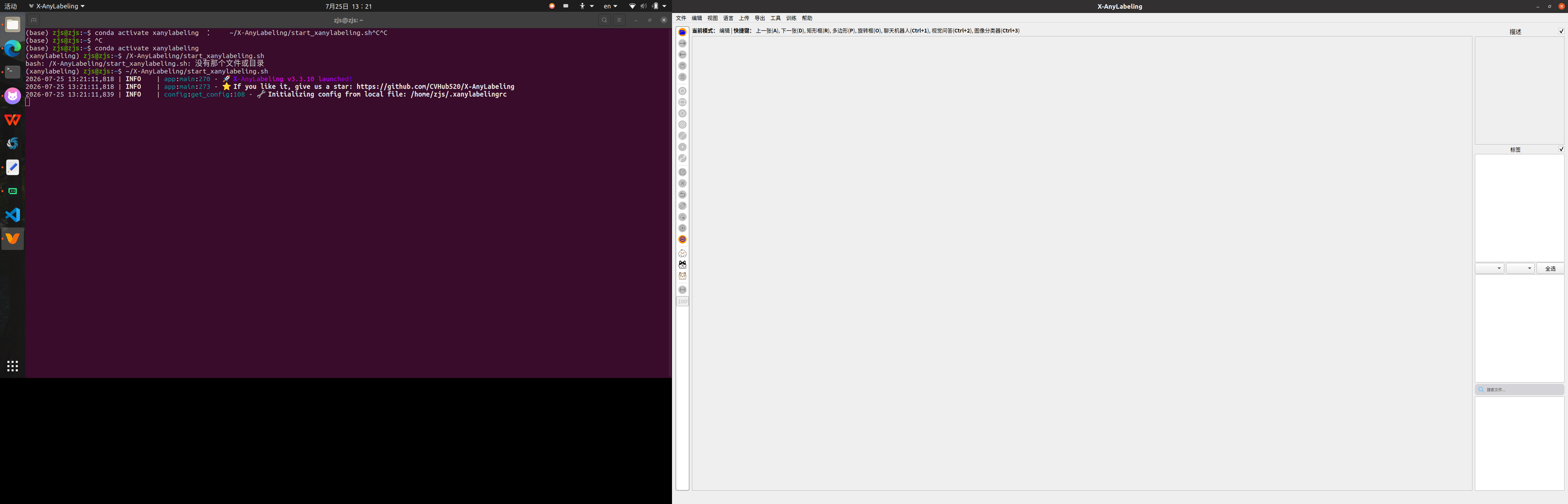The image size is (1568, 504).
Task: Select the Create circle tool
Action: 682,125
